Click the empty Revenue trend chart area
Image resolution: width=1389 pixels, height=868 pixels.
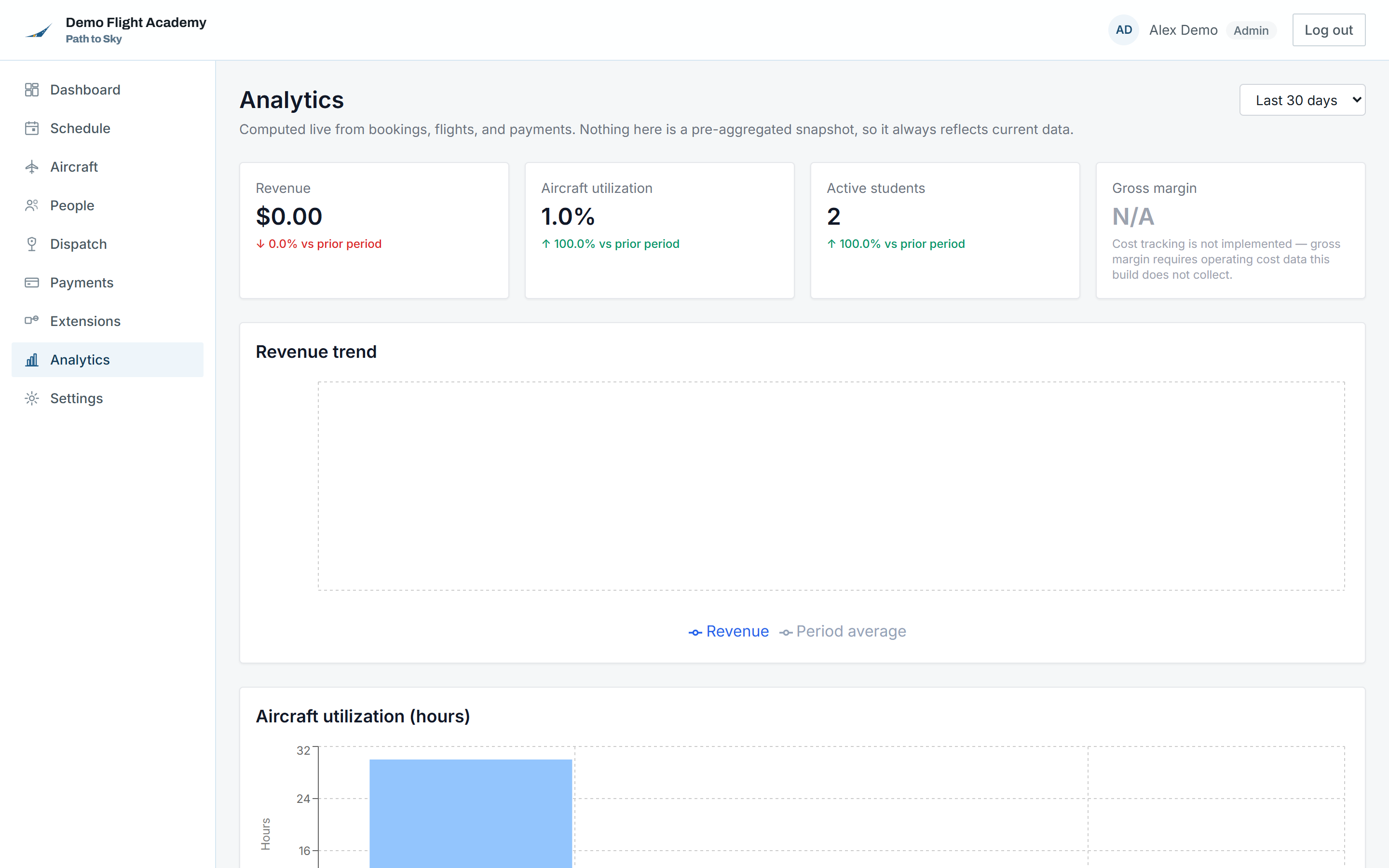click(831, 486)
